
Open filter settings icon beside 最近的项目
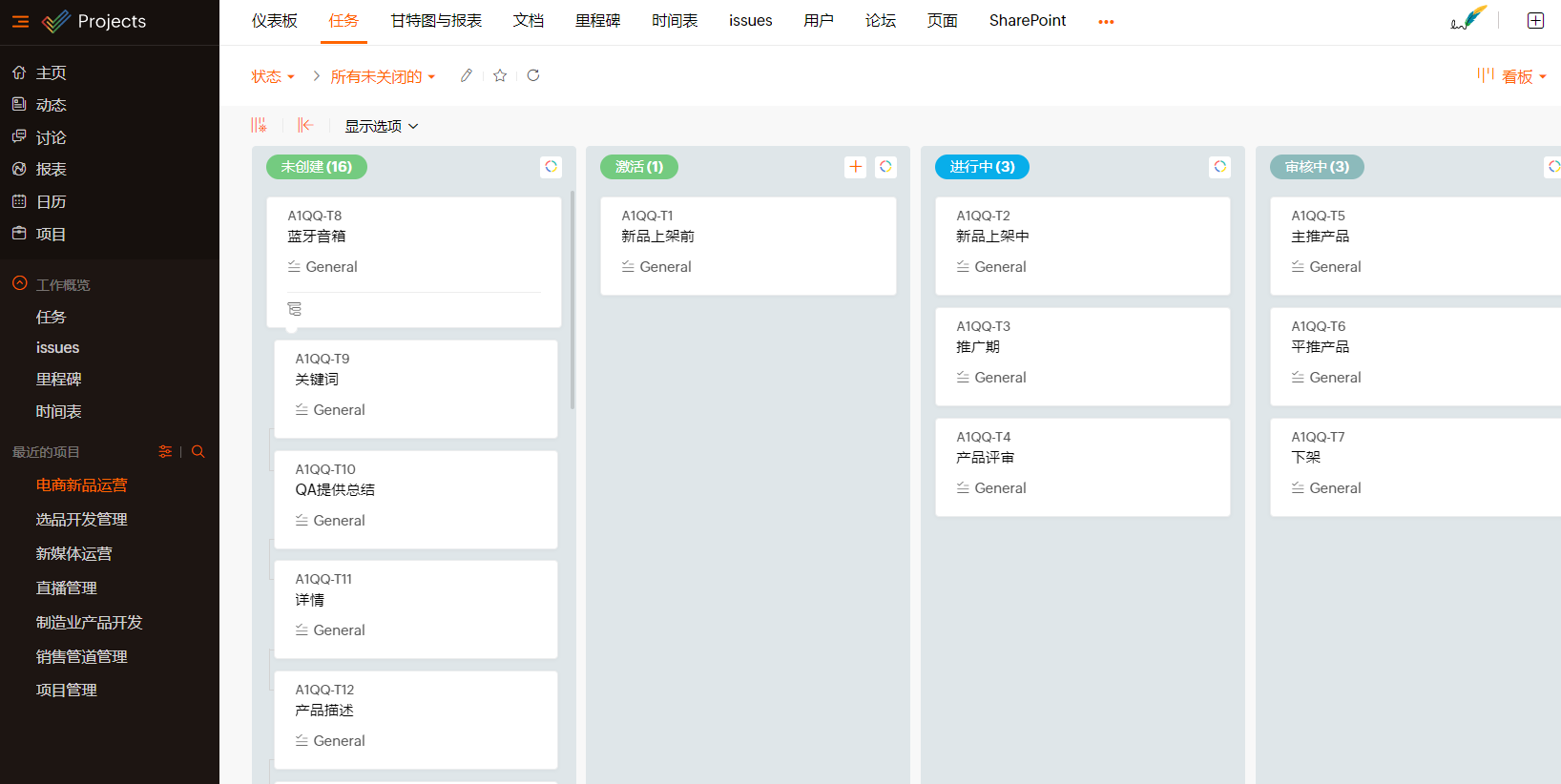tap(165, 452)
